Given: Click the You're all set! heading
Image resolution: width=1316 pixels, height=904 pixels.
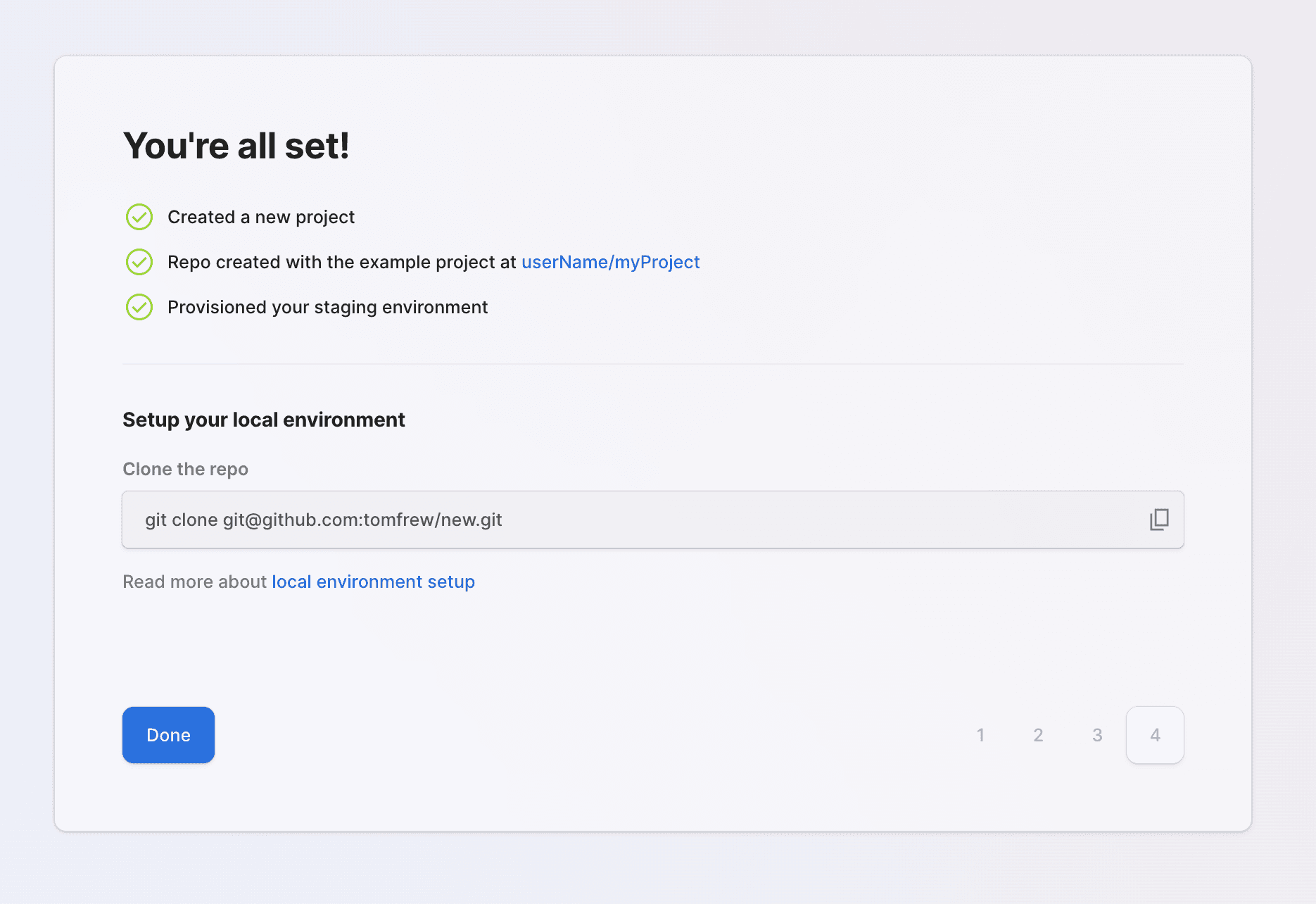Looking at the screenshot, I should tap(236, 146).
